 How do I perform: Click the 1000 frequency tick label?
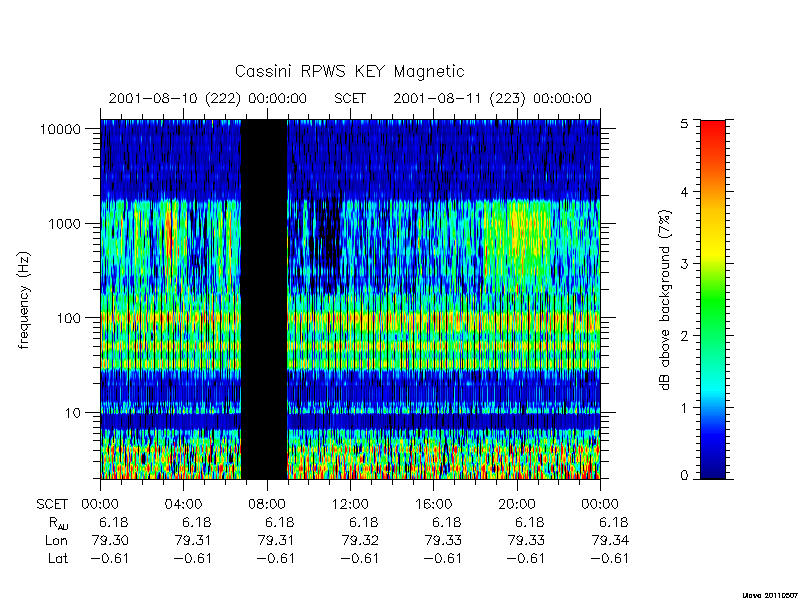(x=65, y=223)
